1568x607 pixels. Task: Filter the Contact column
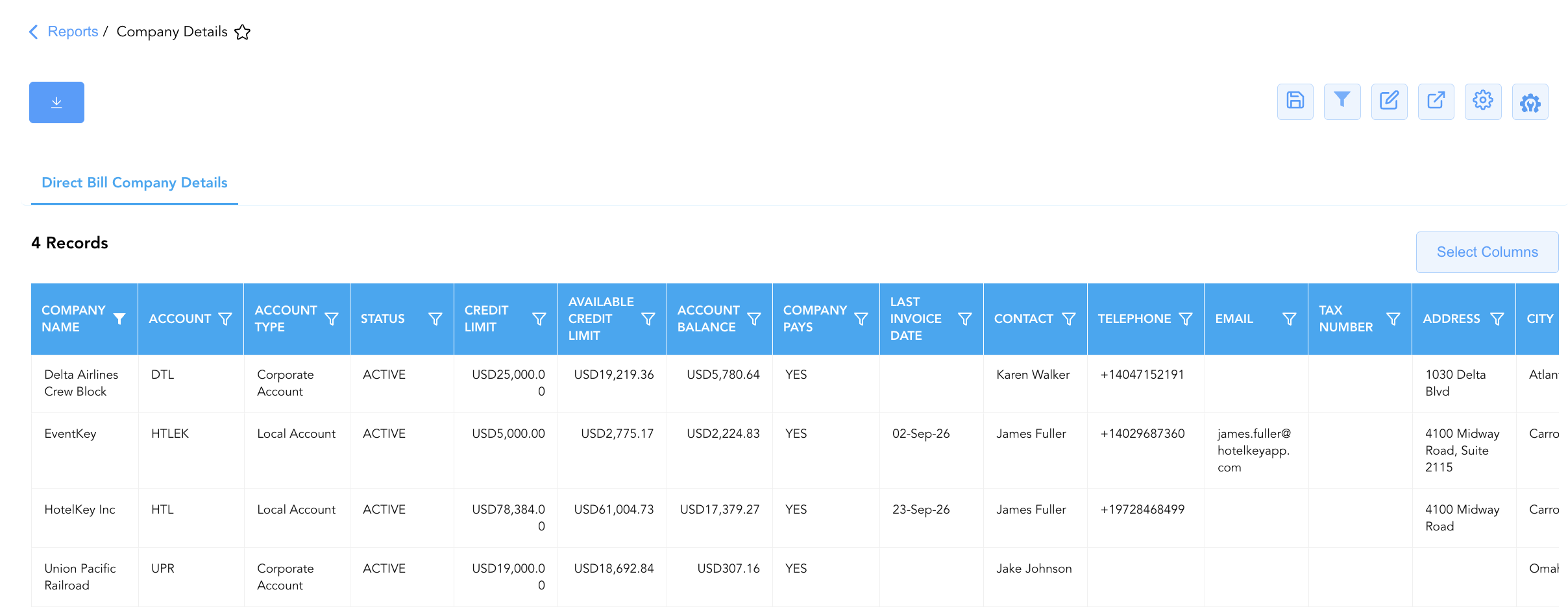coord(1069,319)
